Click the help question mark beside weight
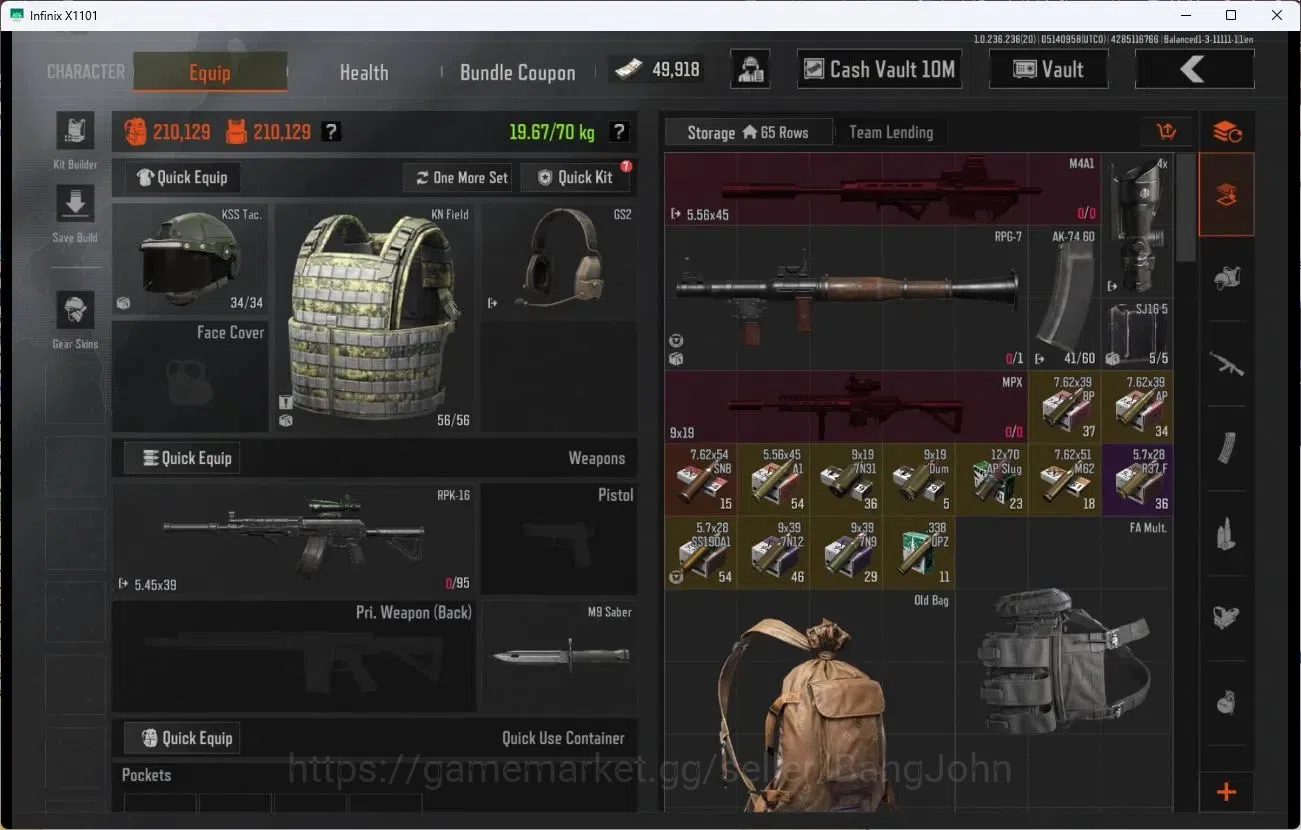 (x=619, y=131)
